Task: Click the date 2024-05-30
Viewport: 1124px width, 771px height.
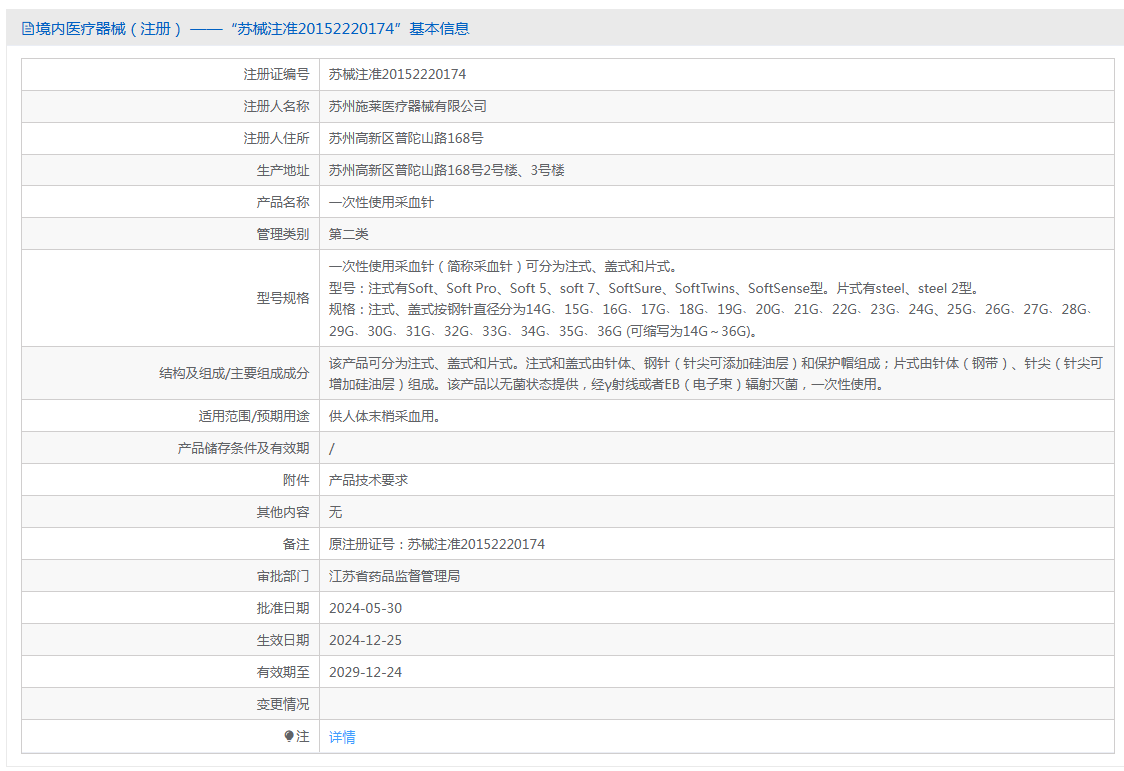Action: [x=365, y=608]
